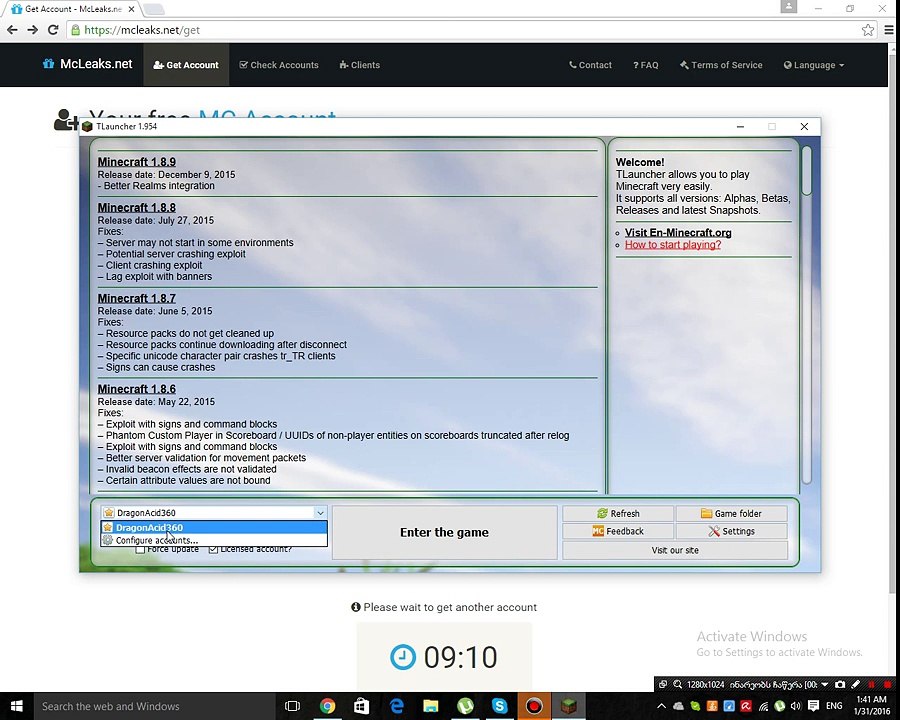Viewport: 900px width, 720px height.
Task: Open Microsoft Edge from the taskbar
Action: tap(396, 706)
